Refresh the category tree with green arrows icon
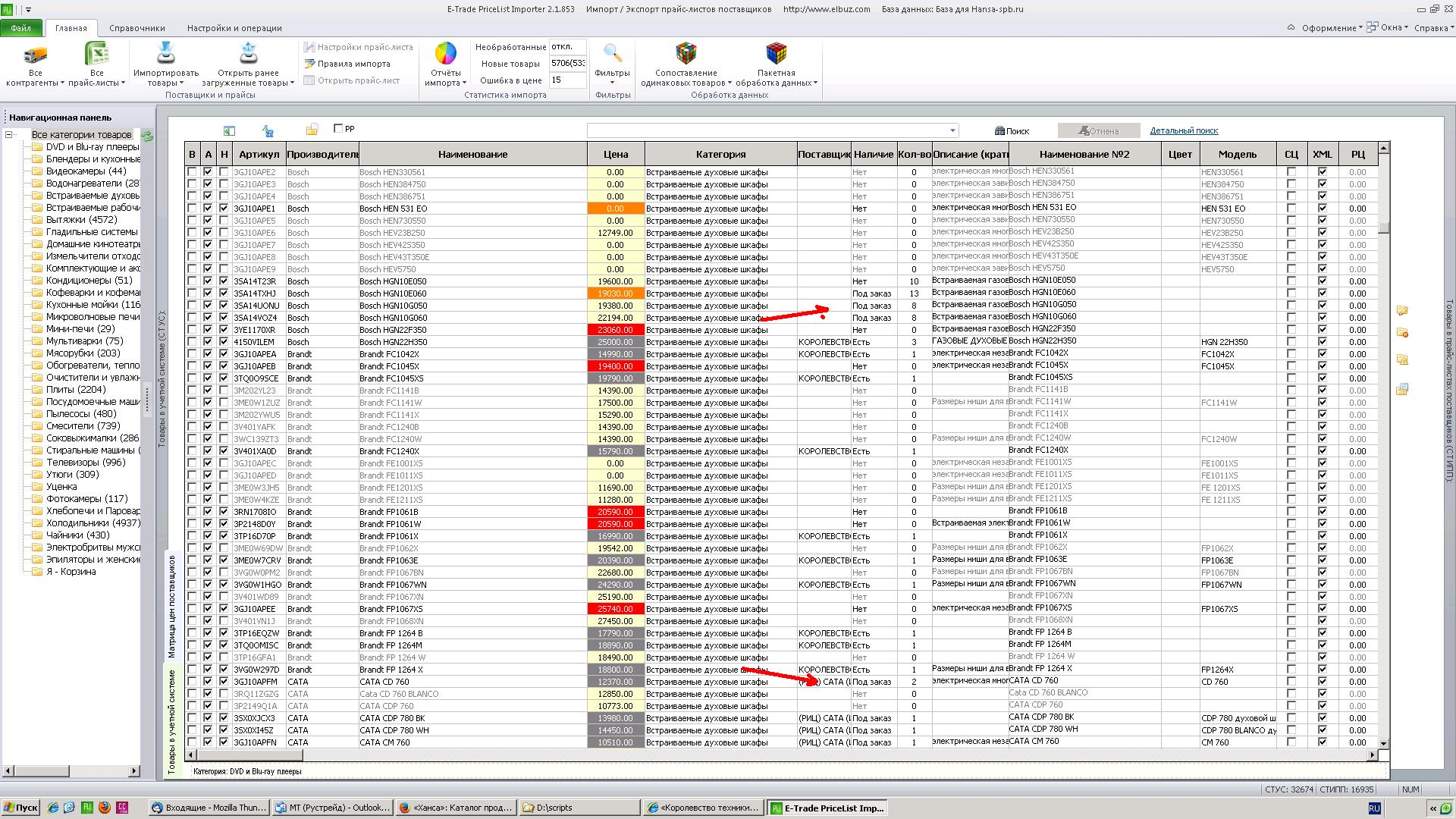The image size is (1456, 819). (147, 136)
